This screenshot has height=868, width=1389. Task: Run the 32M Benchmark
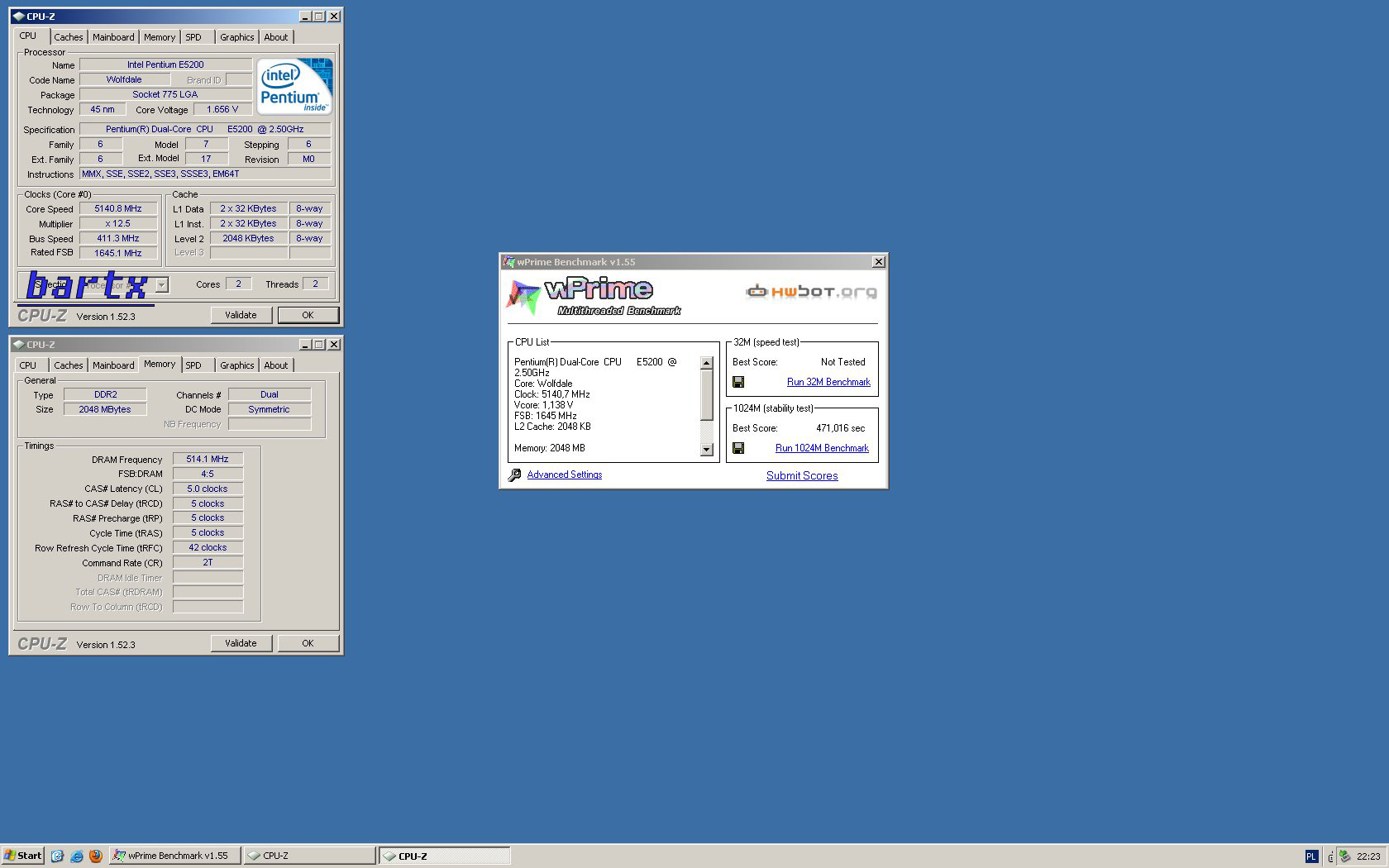pos(828,382)
